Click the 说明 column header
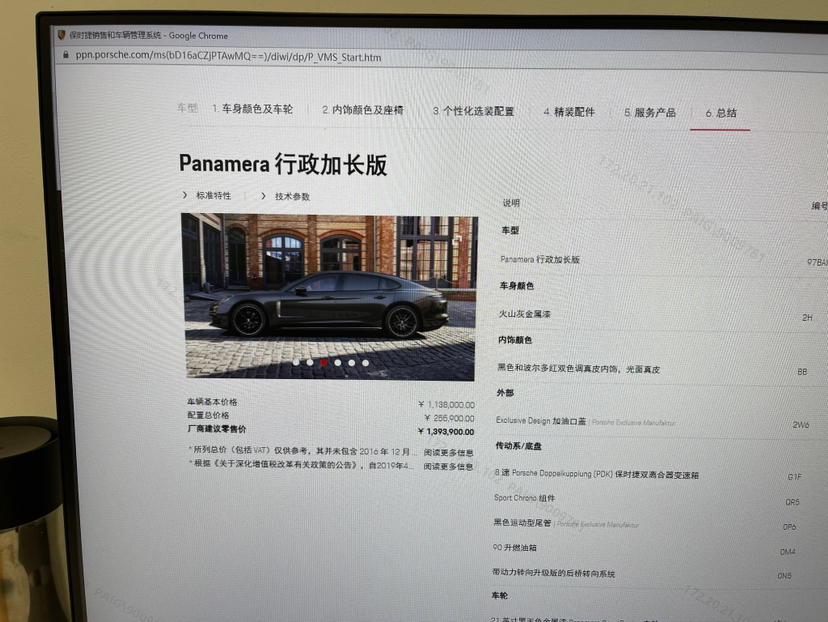This screenshot has height=622, width=828. click(511, 203)
